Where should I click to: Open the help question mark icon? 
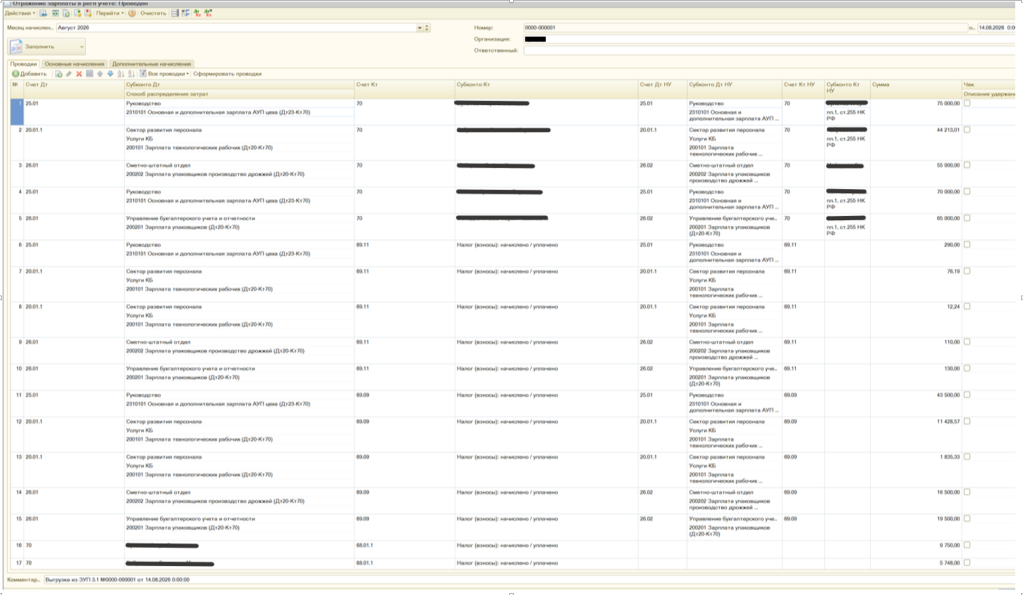point(132,13)
